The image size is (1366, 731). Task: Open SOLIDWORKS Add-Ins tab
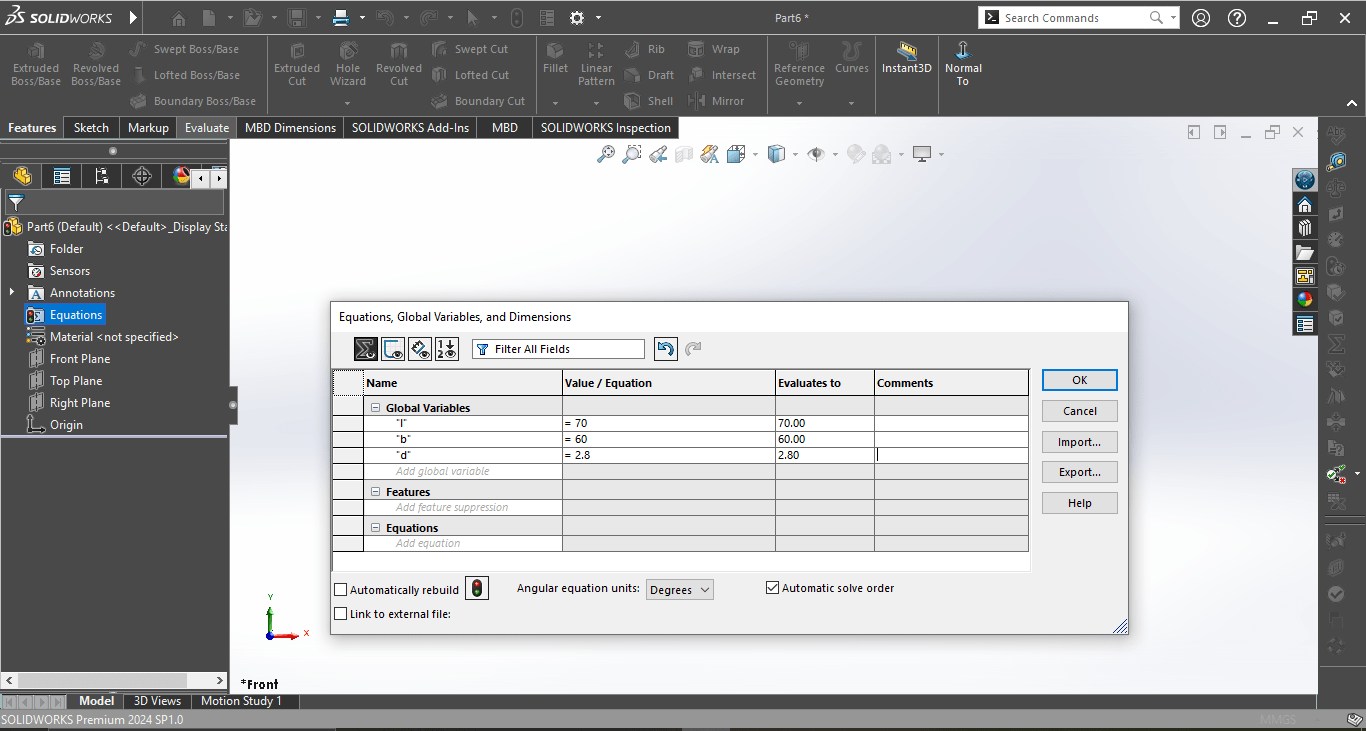click(410, 128)
